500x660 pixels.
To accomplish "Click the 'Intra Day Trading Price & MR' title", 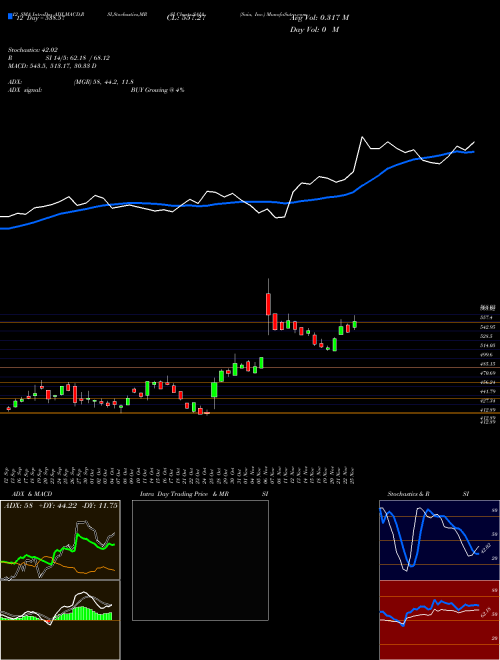I will (184, 494).
